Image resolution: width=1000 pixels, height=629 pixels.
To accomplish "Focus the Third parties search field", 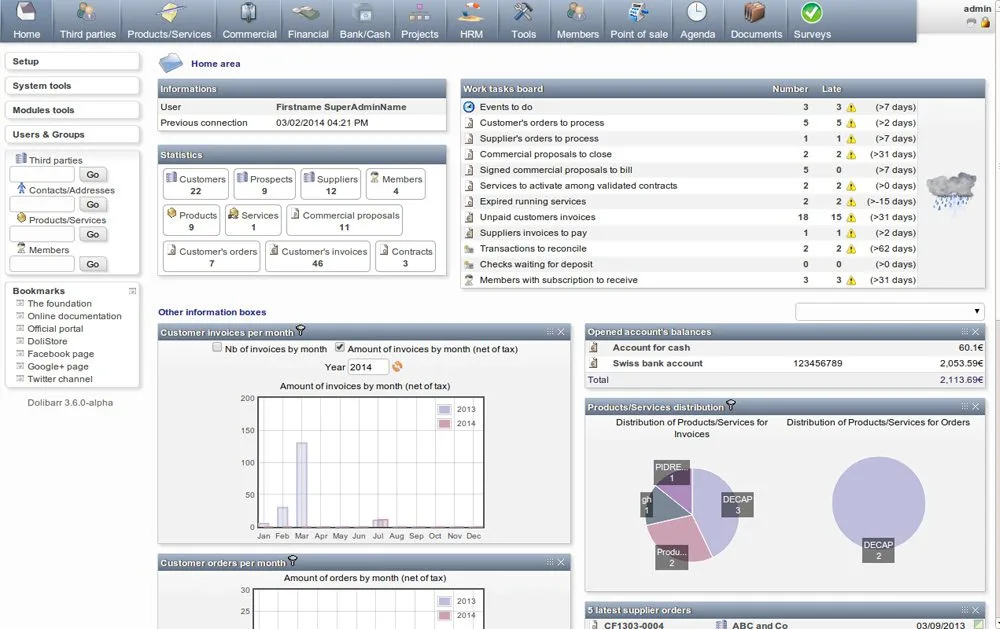I will (42, 174).
